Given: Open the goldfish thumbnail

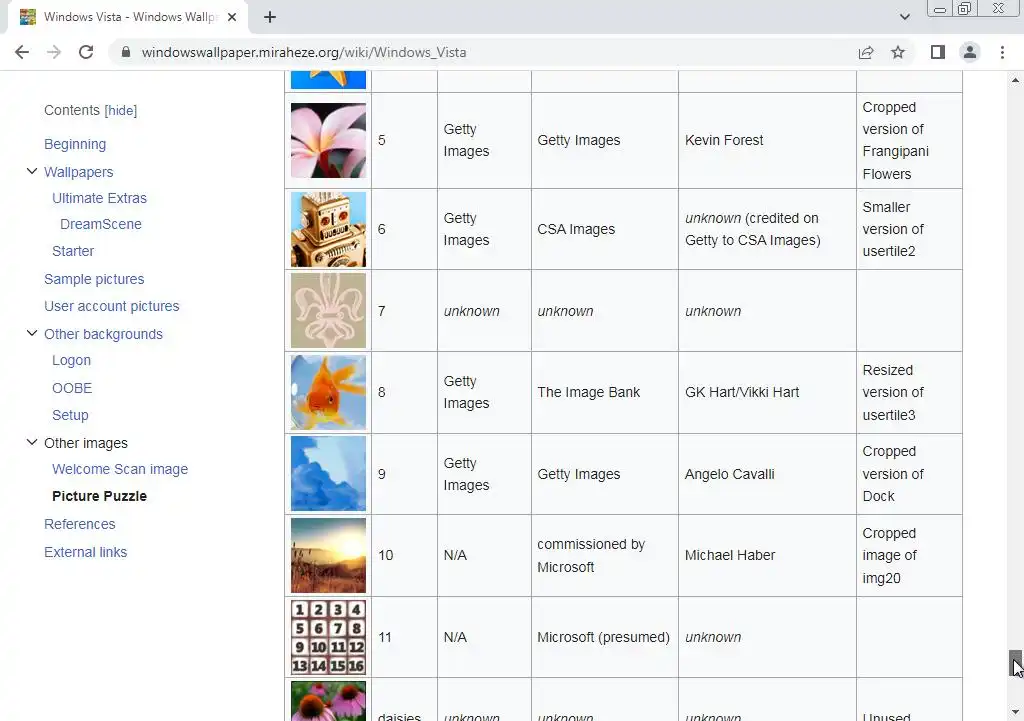Looking at the screenshot, I should pyautogui.click(x=328, y=393).
